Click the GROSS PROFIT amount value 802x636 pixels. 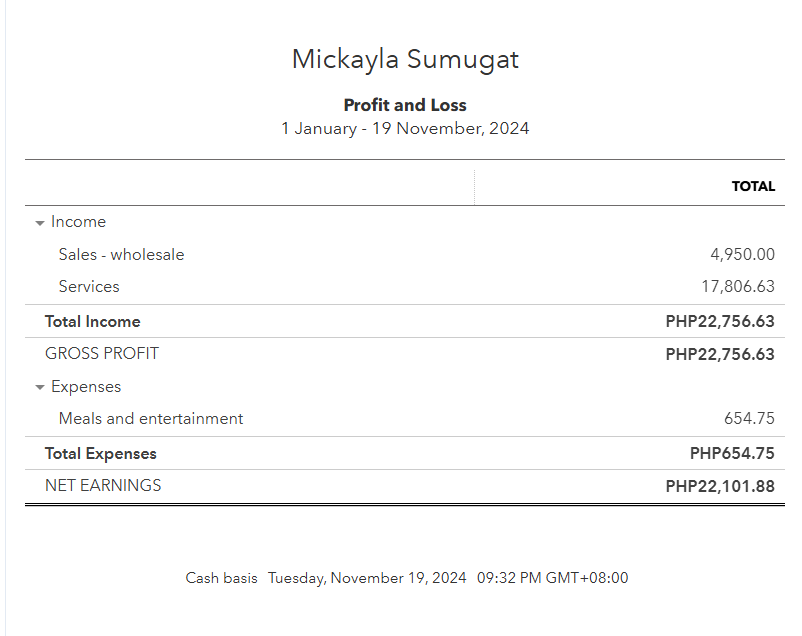[x=720, y=354]
